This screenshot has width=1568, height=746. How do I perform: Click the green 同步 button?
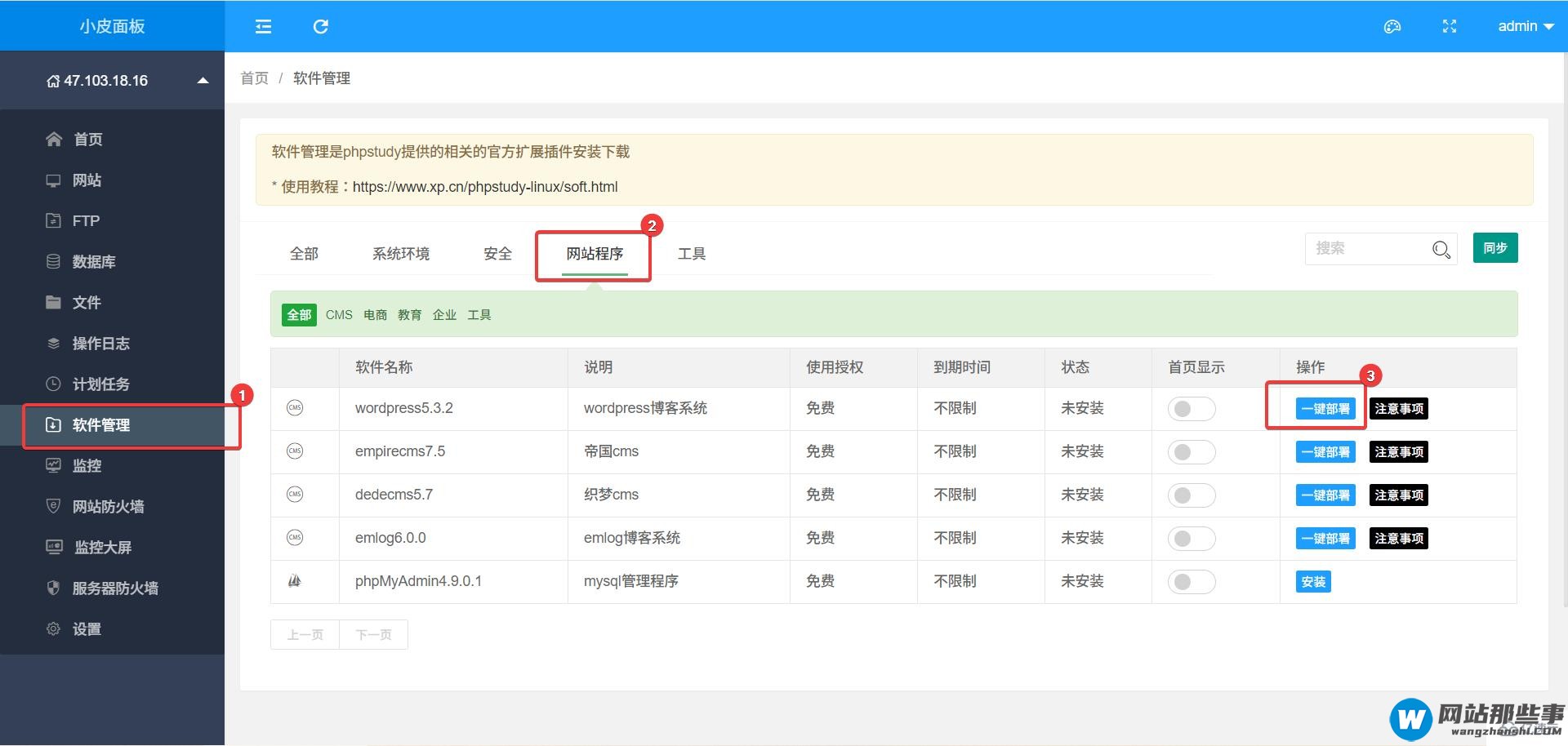click(x=1495, y=248)
